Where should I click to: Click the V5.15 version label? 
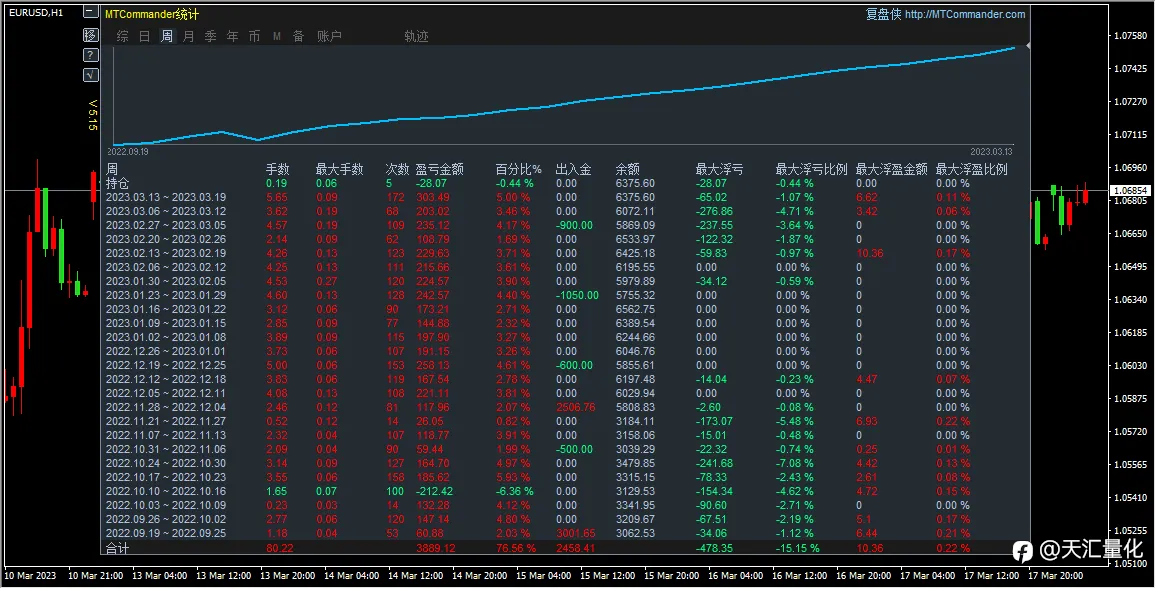point(93,115)
